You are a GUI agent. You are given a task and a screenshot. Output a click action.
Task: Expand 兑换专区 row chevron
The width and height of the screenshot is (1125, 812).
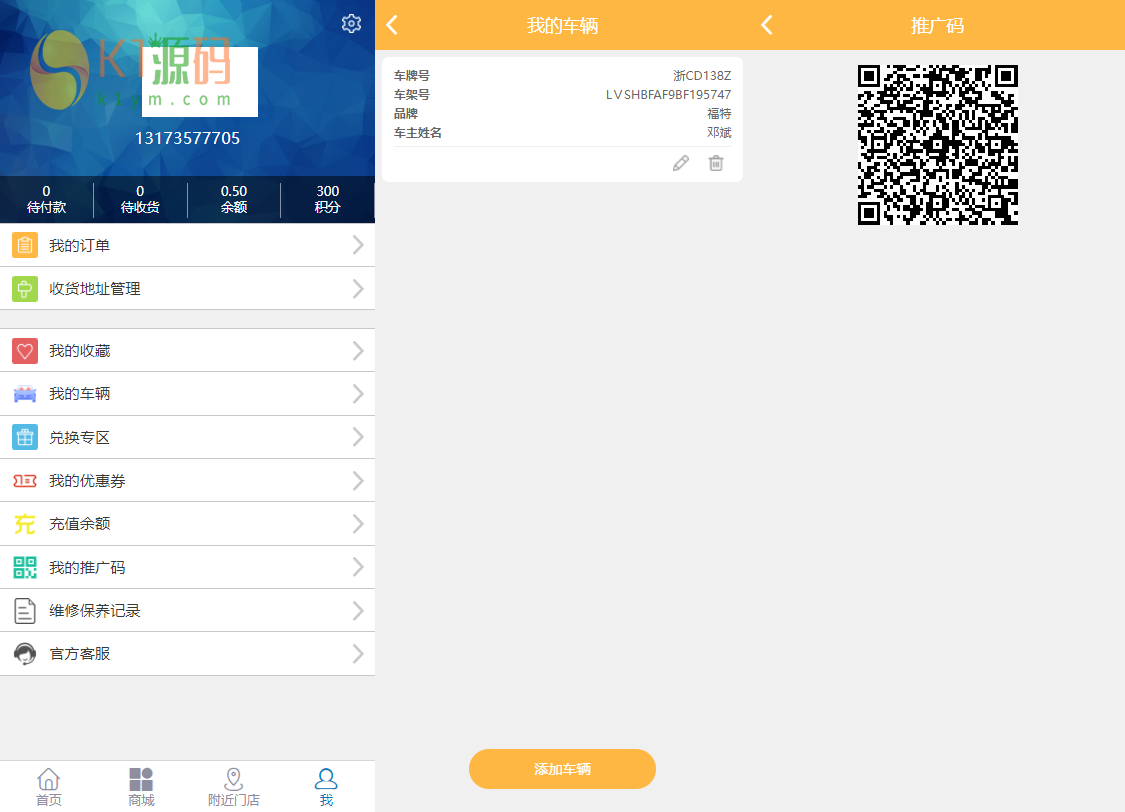point(358,438)
